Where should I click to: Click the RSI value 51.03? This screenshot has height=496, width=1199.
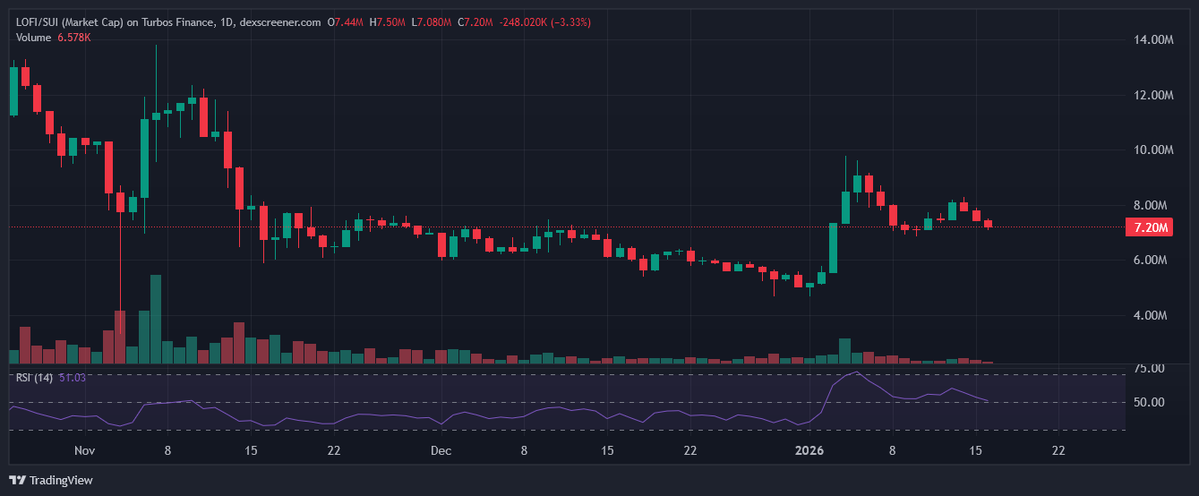(72, 377)
